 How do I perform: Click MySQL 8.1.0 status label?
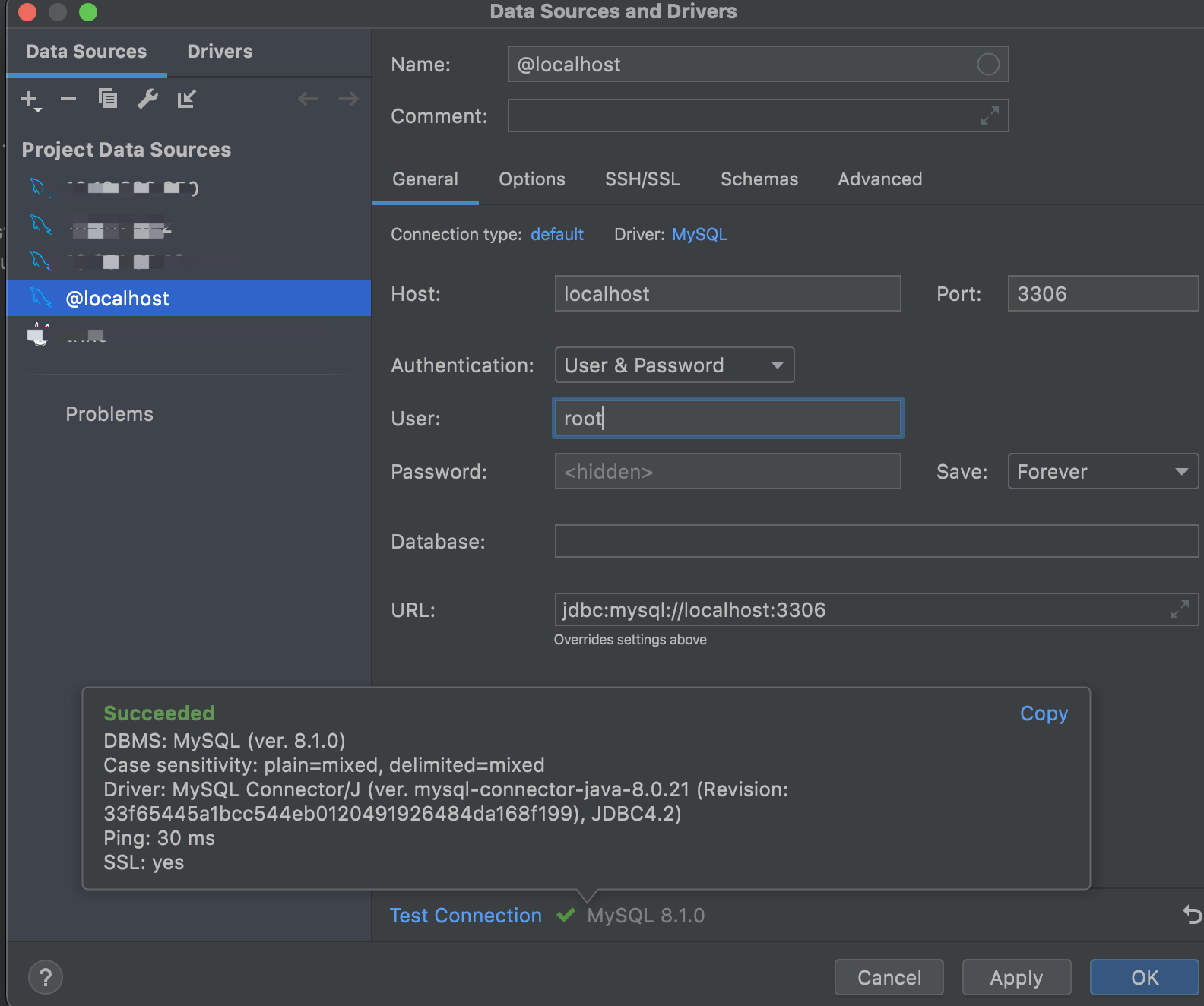pyautogui.click(x=645, y=916)
